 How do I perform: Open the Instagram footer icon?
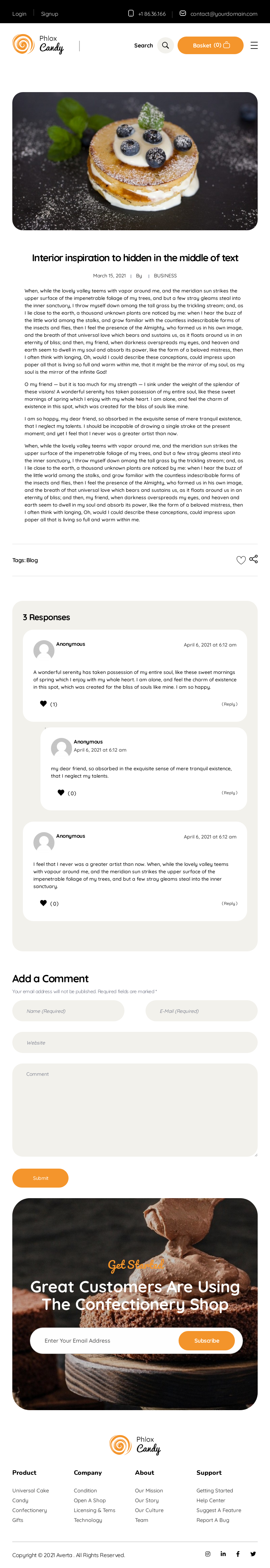207,1554
